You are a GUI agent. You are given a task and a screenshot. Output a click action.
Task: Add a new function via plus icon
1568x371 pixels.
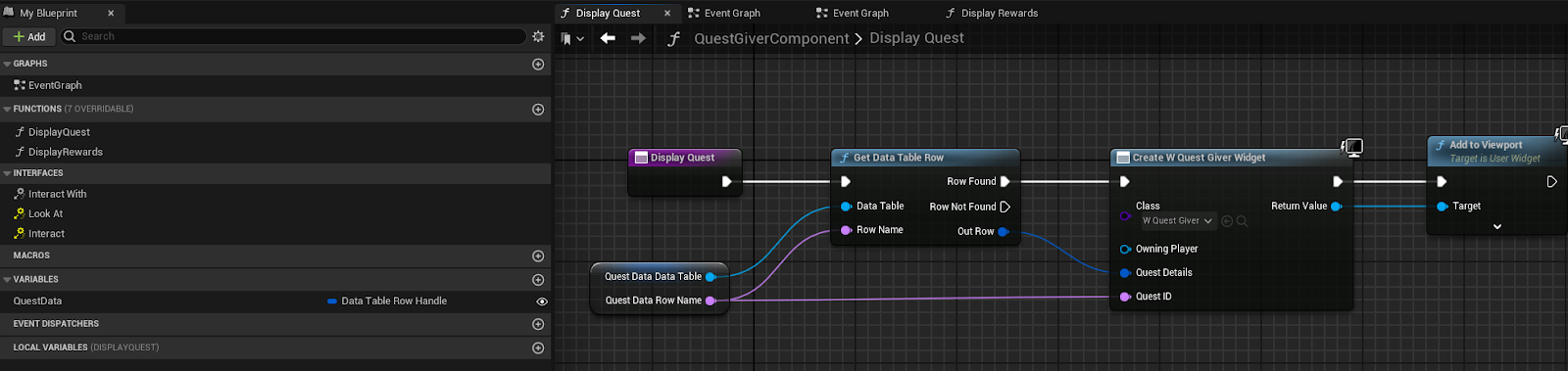point(538,110)
